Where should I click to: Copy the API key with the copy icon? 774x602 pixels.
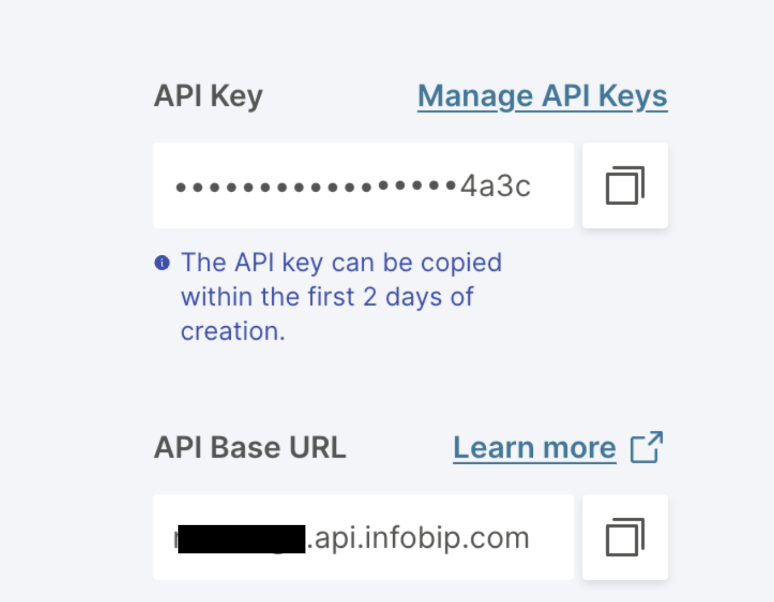625,186
